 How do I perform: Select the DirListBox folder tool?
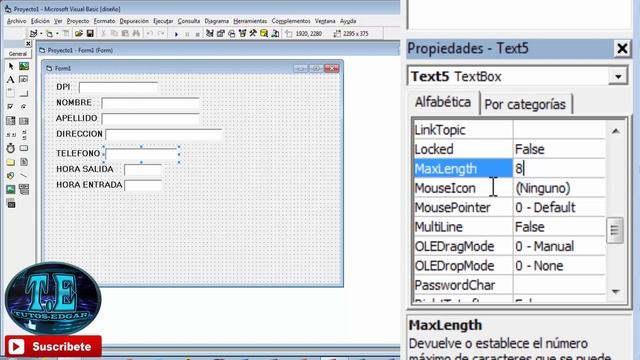pos(11,162)
